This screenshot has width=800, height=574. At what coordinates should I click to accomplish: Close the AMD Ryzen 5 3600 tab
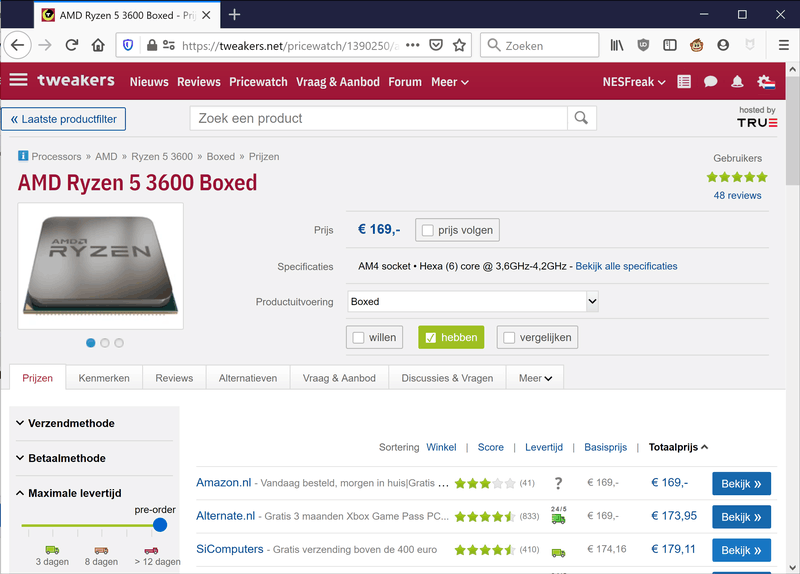click(x=206, y=15)
